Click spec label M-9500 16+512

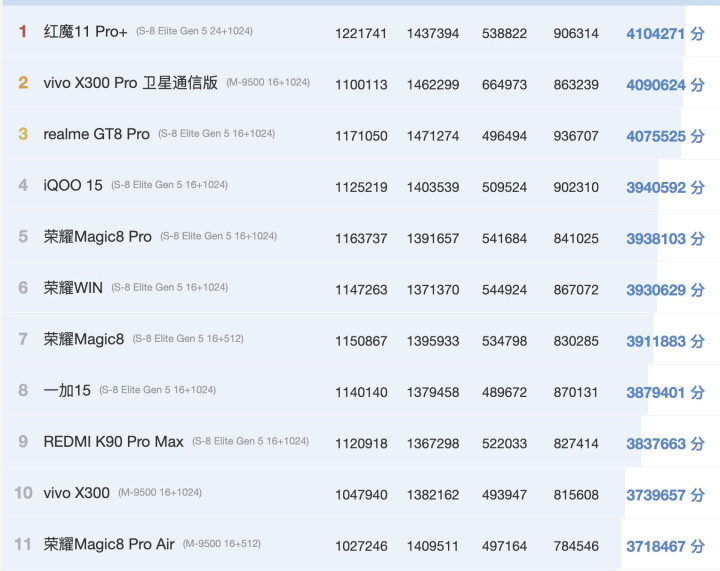(222, 544)
